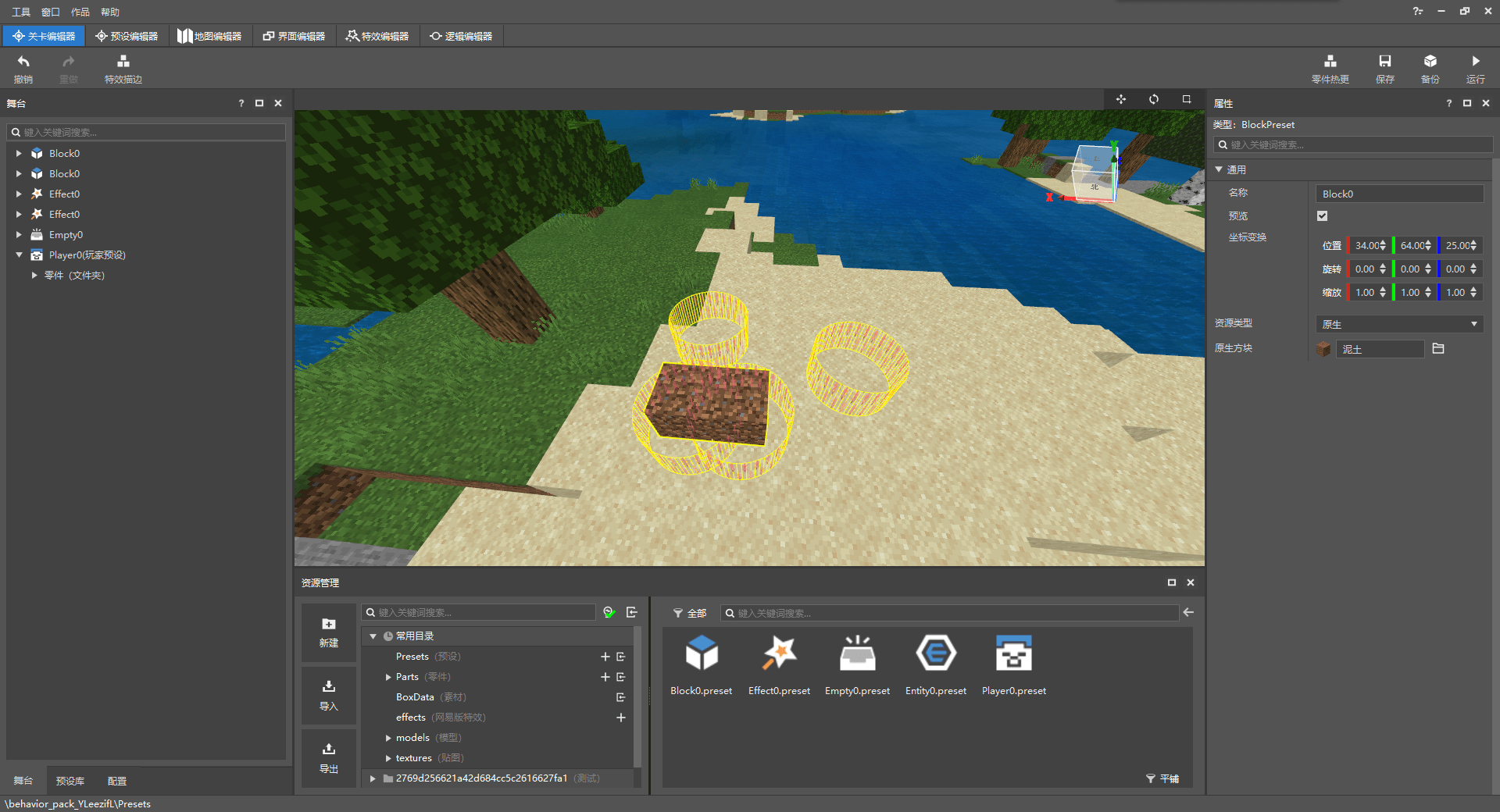1500x812 pixels.
Task: Open the 工具 menu
Action: (x=21, y=12)
